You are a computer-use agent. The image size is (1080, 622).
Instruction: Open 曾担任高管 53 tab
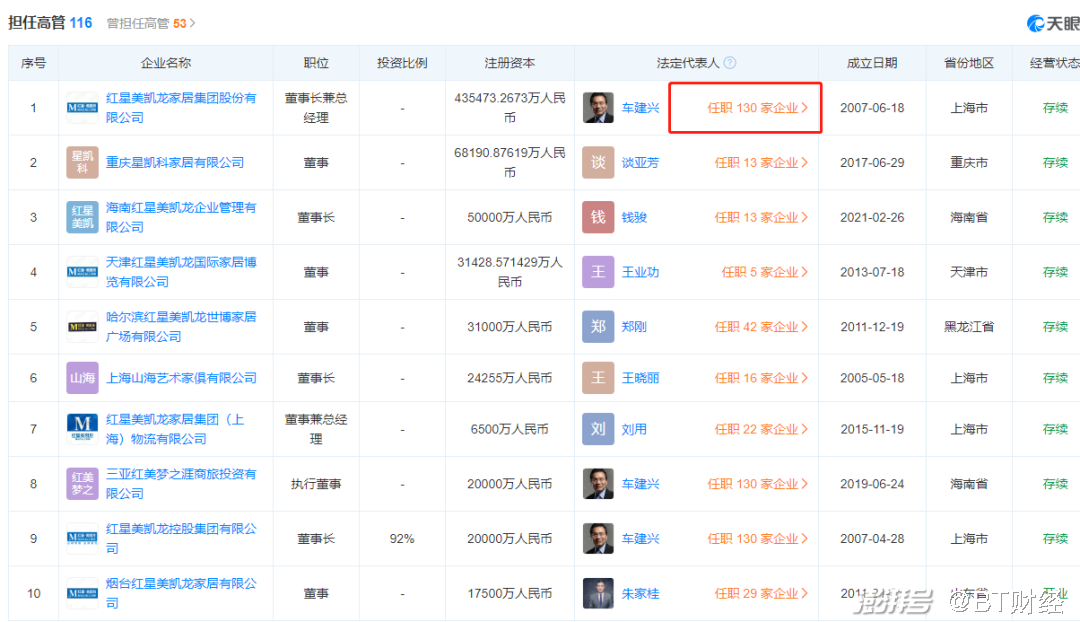pyautogui.click(x=150, y=22)
